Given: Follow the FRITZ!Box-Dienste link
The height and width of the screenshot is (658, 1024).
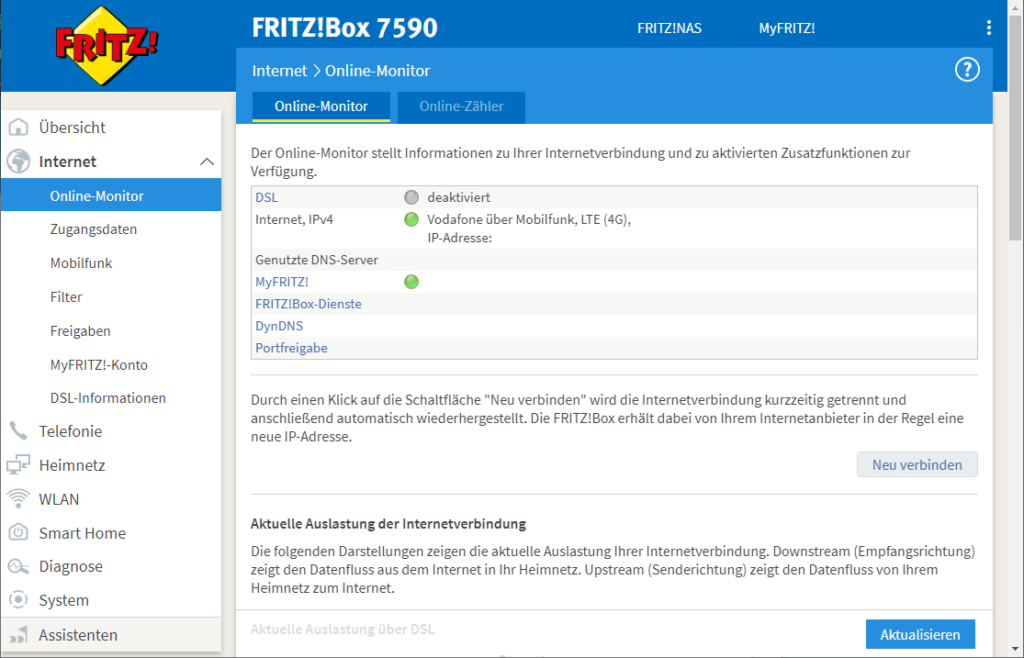Looking at the screenshot, I should pyautogui.click(x=308, y=304).
